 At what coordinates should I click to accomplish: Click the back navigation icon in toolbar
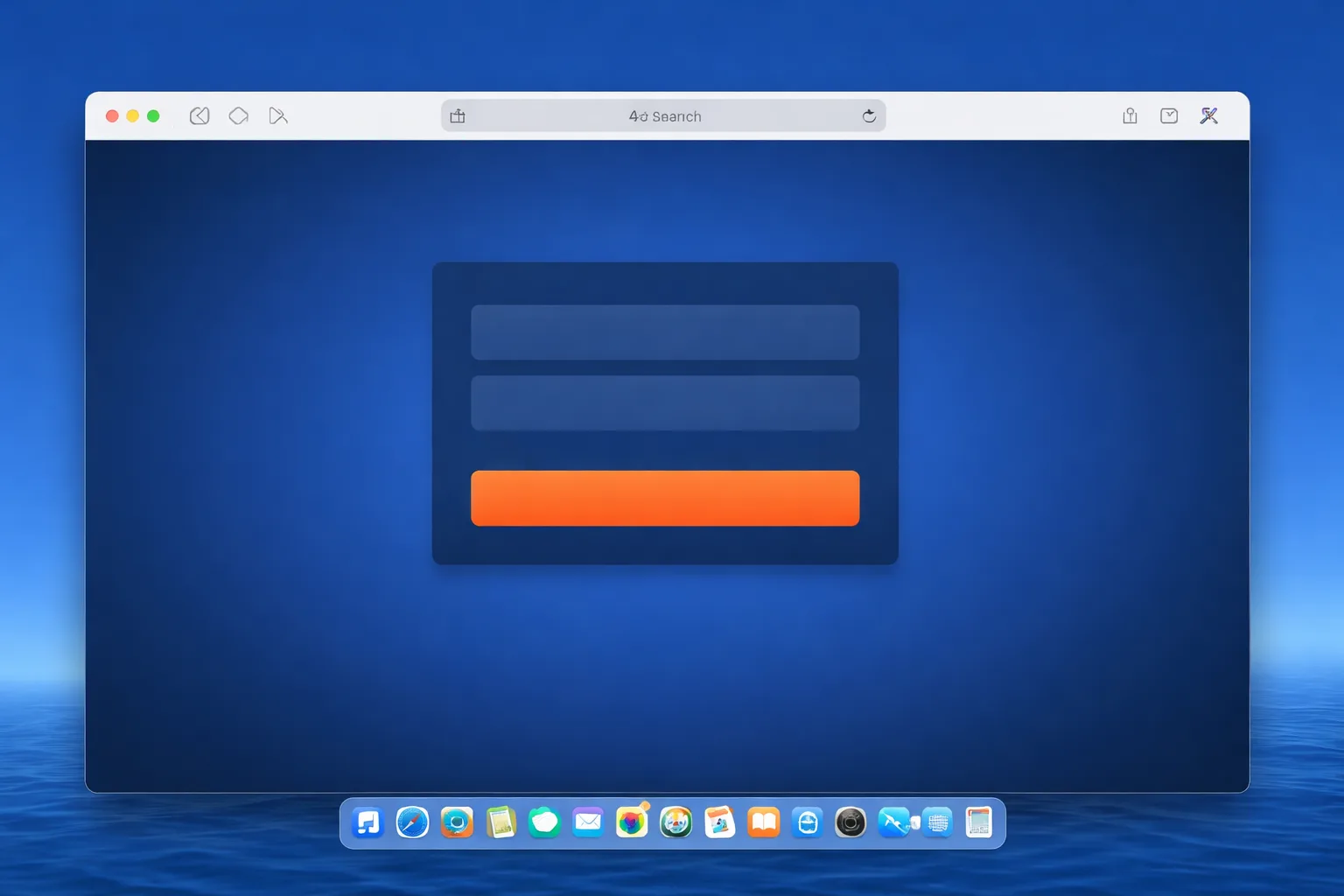click(x=199, y=115)
